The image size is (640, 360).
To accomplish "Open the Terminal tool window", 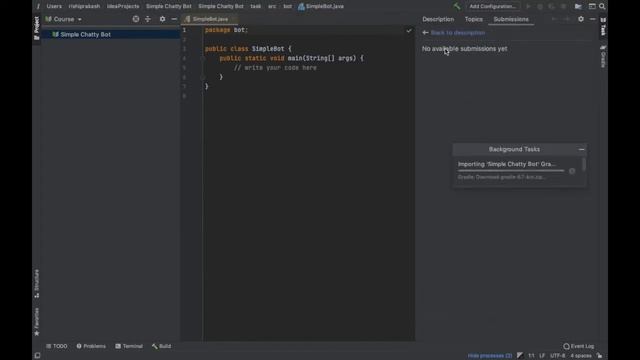I will (129, 346).
